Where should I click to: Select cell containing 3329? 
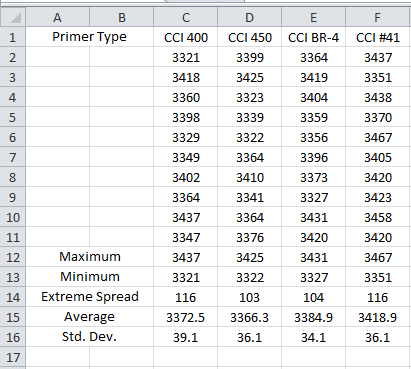(x=186, y=137)
